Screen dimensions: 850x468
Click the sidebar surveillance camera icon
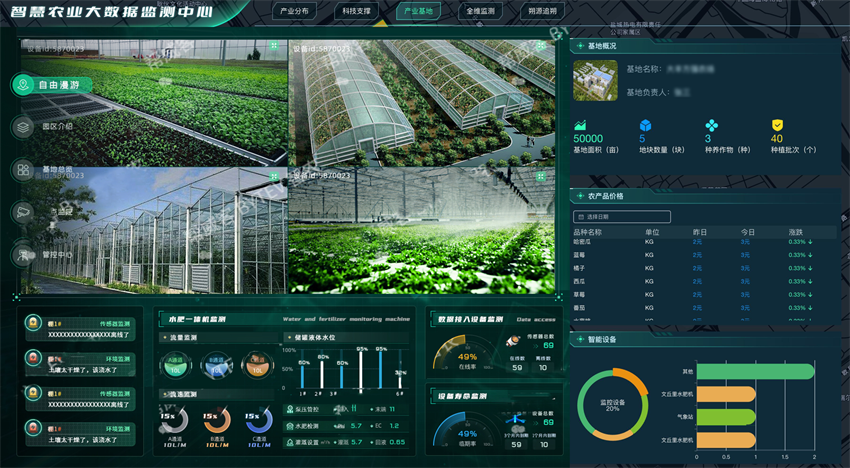(x=23, y=212)
